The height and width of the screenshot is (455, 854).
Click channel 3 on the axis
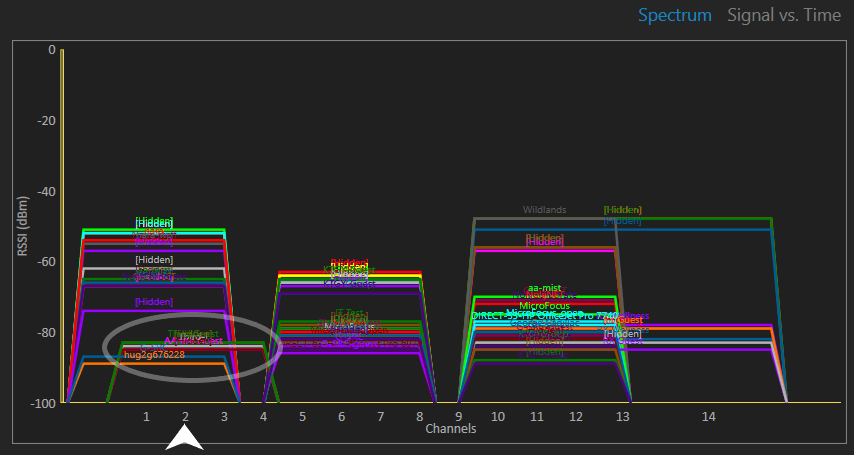pos(224,417)
